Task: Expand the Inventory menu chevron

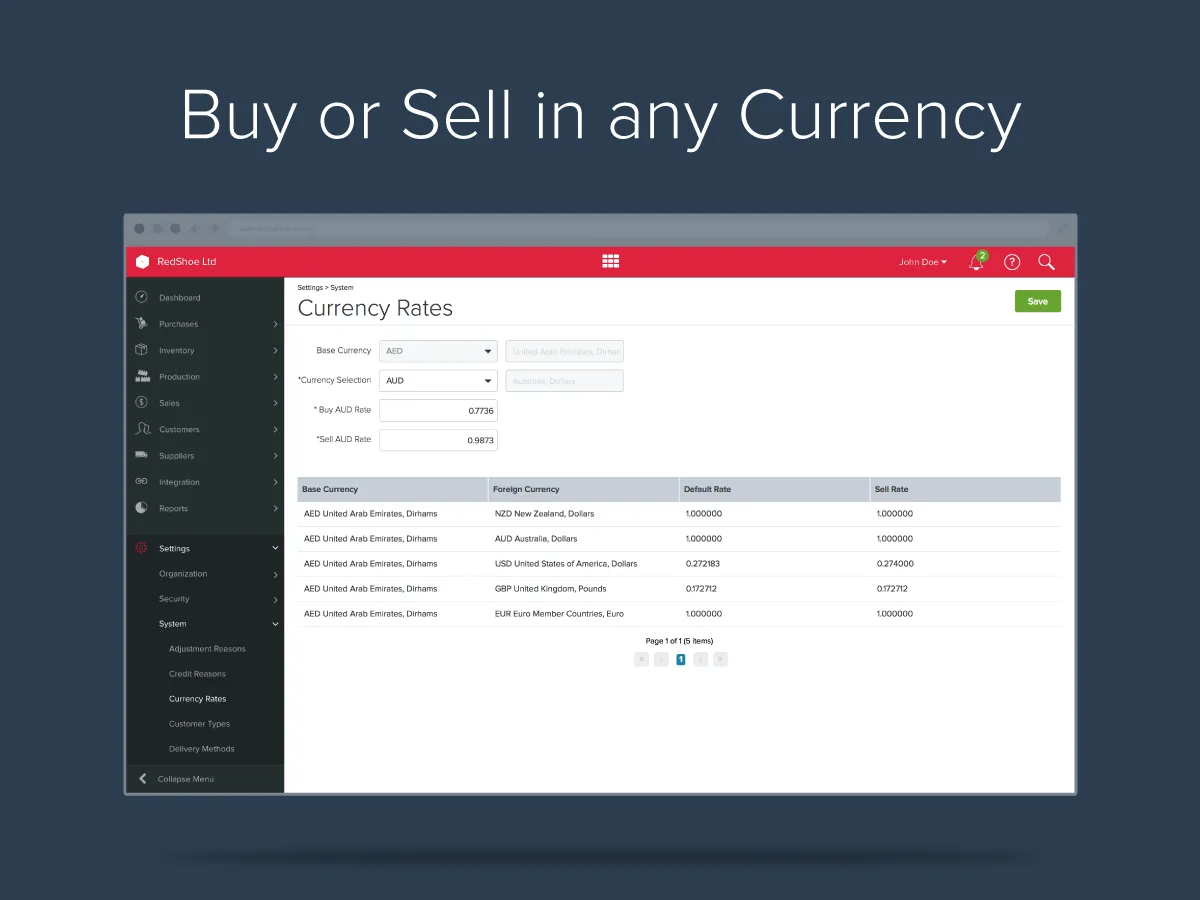Action: click(275, 350)
